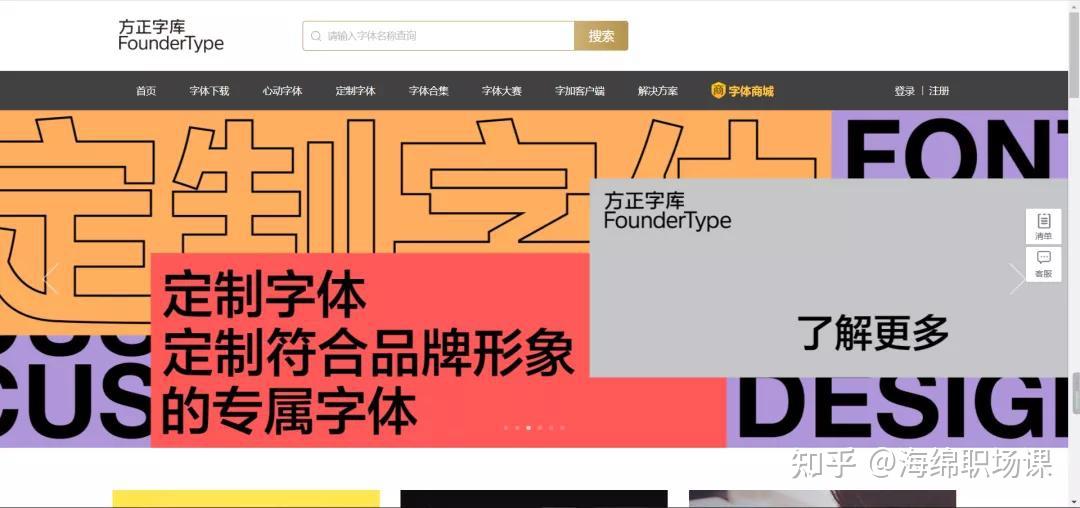The width and height of the screenshot is (1080, 508).
Task: Click the magnifier icon in search box
Action: coord(315,36)
